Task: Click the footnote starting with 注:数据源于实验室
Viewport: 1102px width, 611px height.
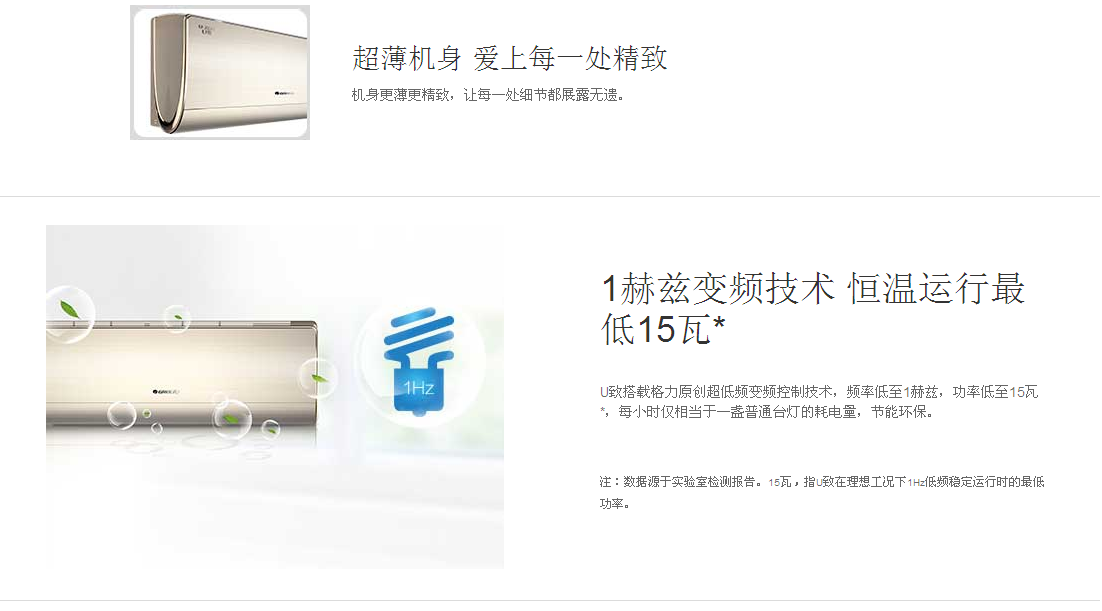Action: pos(822,492)
